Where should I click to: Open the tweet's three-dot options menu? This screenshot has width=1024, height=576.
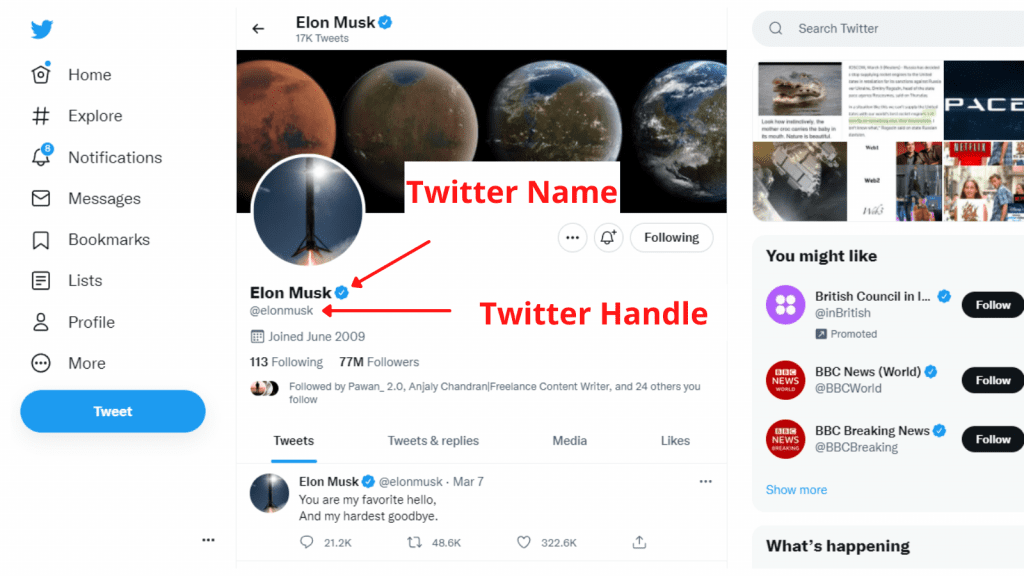click(705, 481)
